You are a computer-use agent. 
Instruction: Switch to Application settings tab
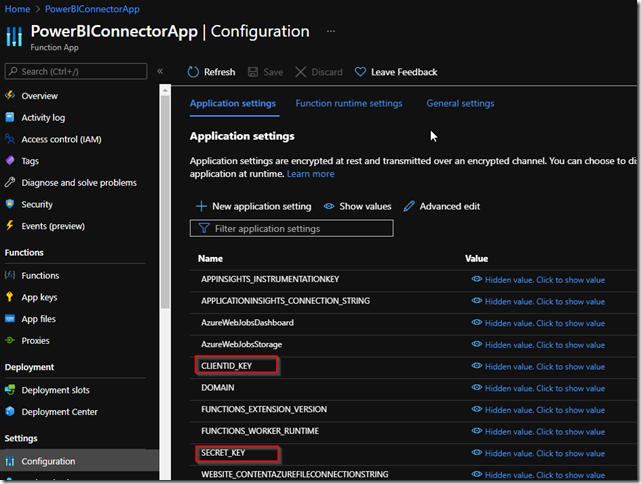[x=233, y=103]
